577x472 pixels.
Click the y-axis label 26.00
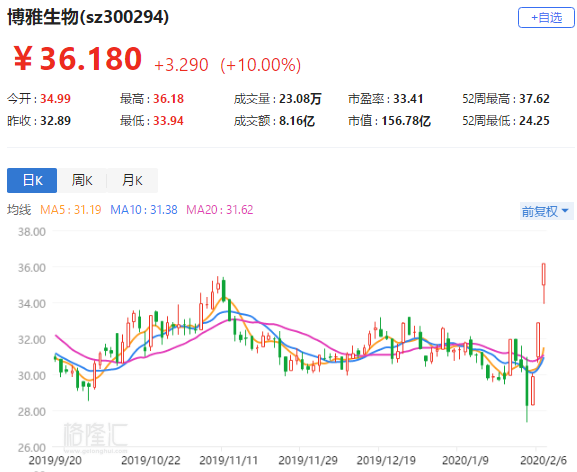32,447
